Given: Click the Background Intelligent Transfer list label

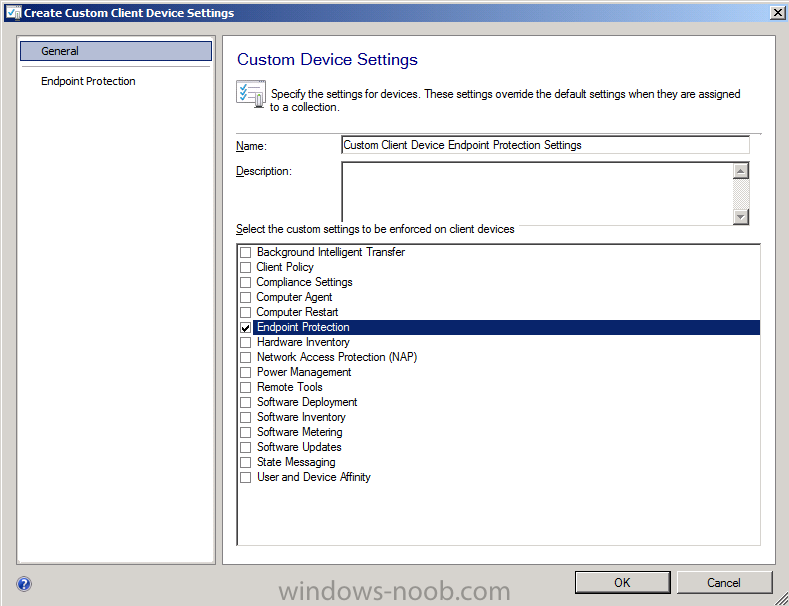Looking at the screenshot, I should (x=331, y=252).
